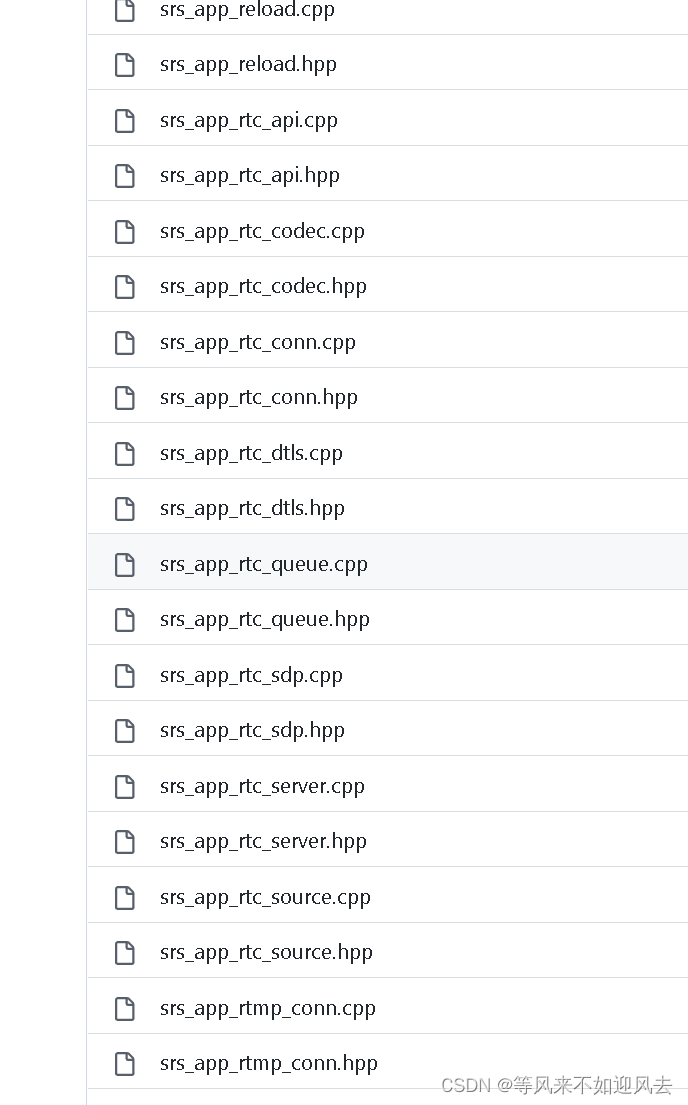688x1105 pixels.
Task: Click file icon next to srs_app_rtc_dtls.cpp
Action: [125, 453]
